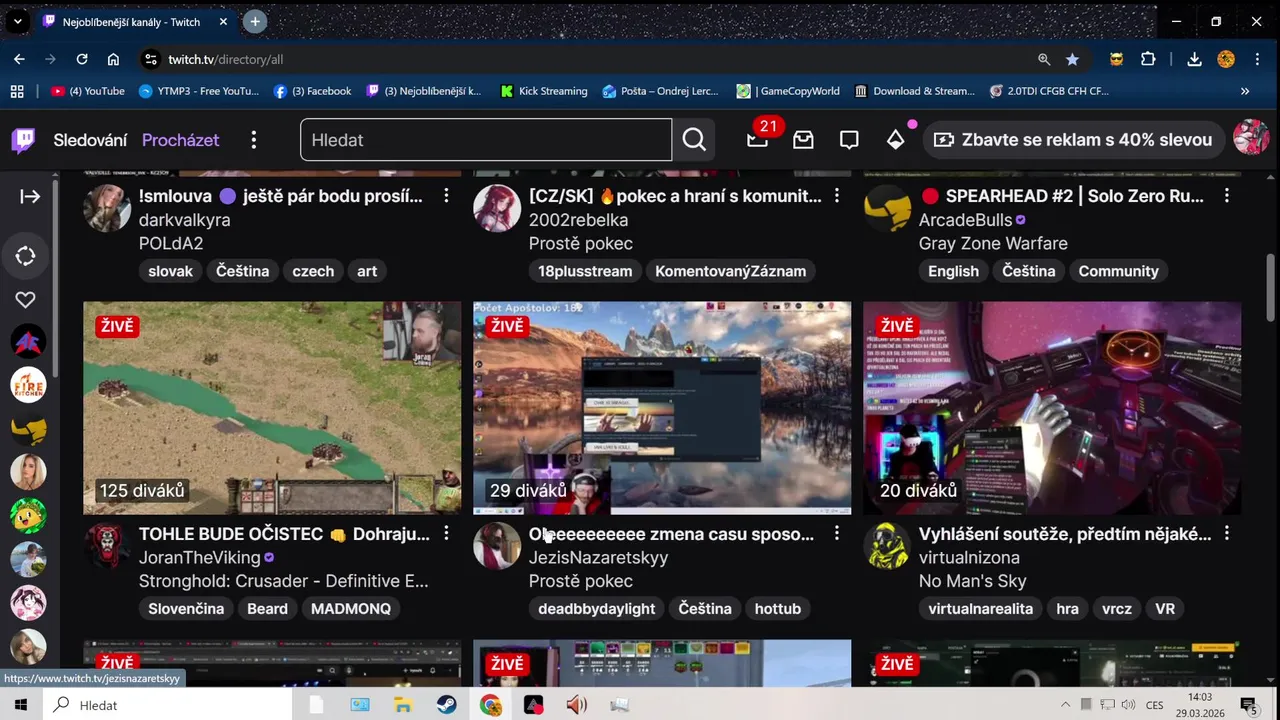Image resolution: width=1280 pixels, height=720 pixels.
Task: Open the yellow ArcadeBulls sidebar channel avatar
Action: click(28, 429)
